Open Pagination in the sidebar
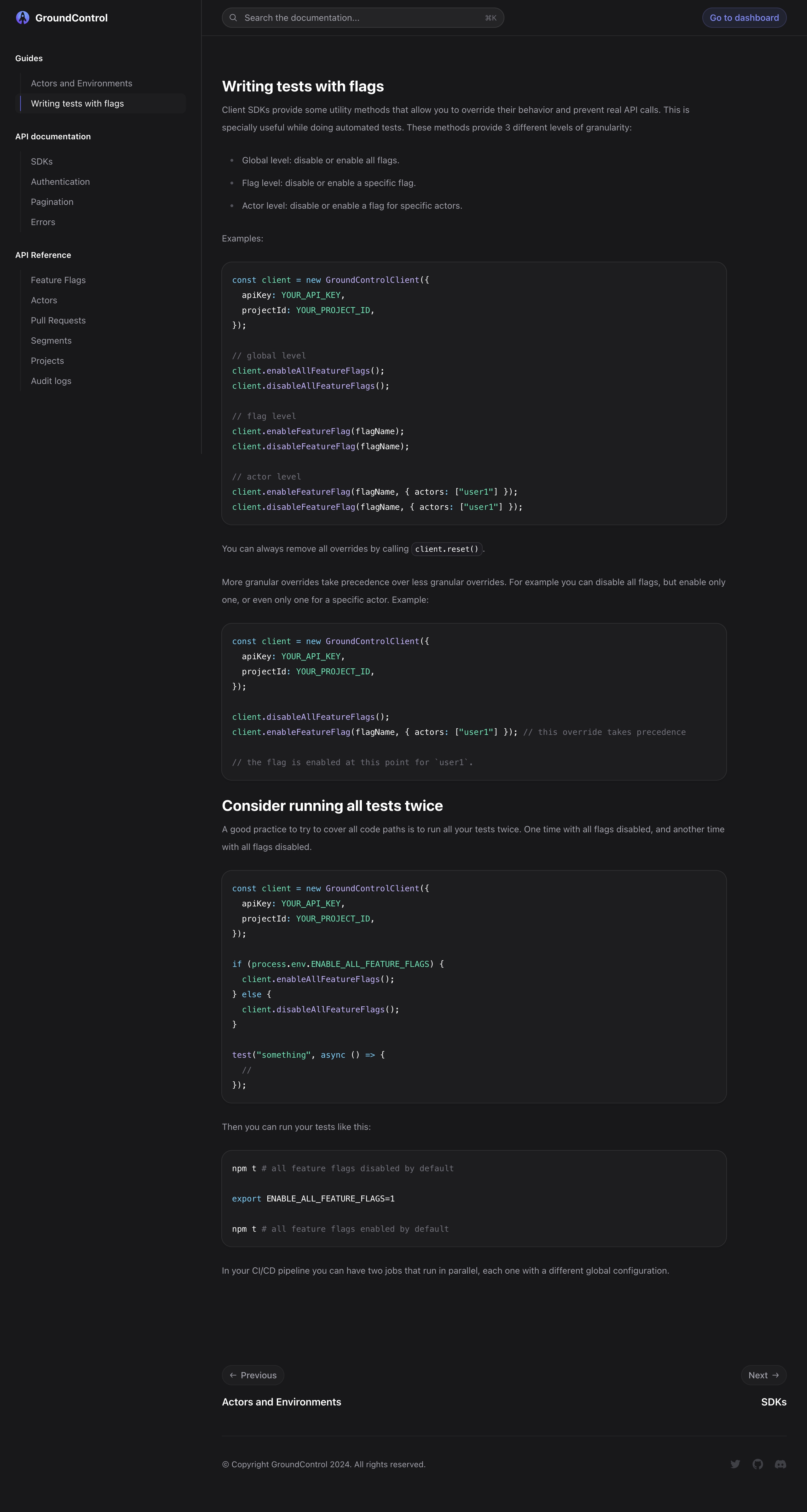Screen dimensions: 807x1512 point(52,202)
